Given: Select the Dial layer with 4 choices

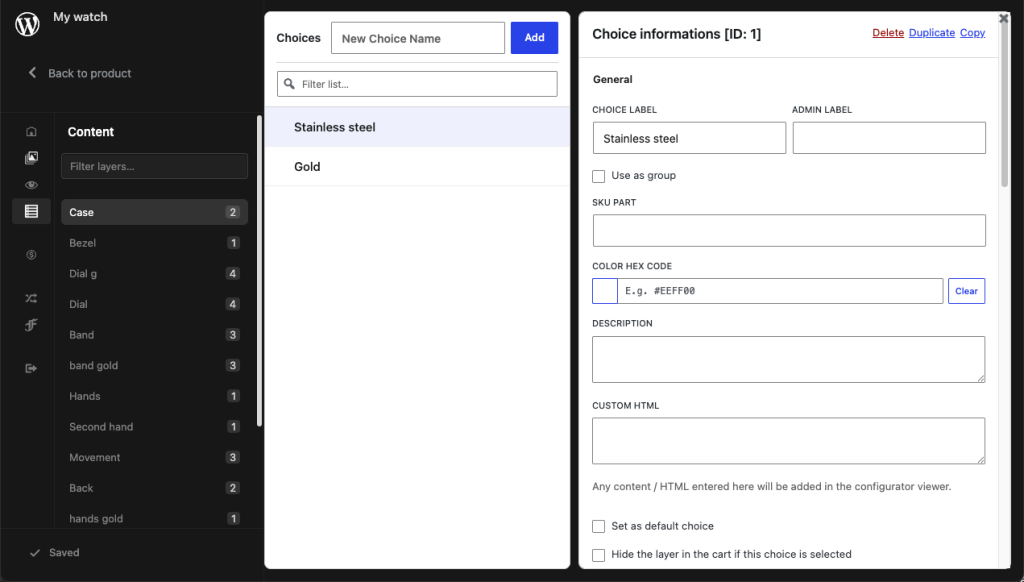Looking at the screenshot, I should click(x=154, y=304).
